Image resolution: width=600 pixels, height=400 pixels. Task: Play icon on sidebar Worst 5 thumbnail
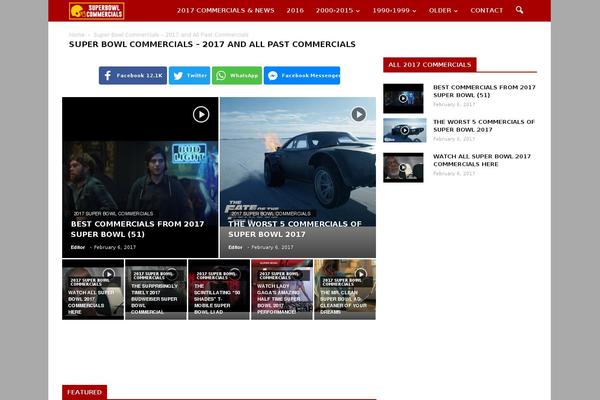click(404, 130)
